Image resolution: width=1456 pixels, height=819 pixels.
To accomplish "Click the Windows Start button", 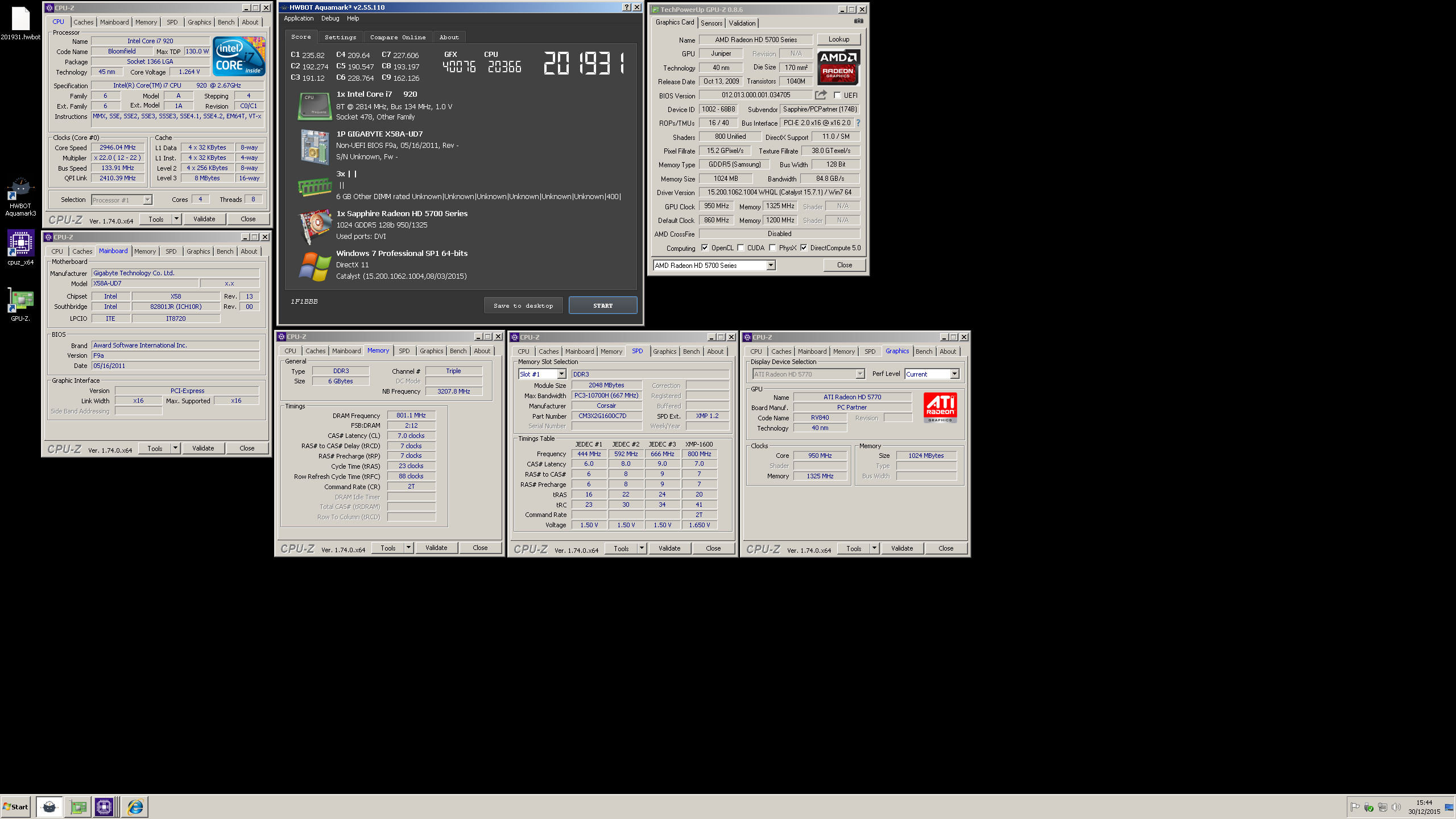I will coord(15,806).
